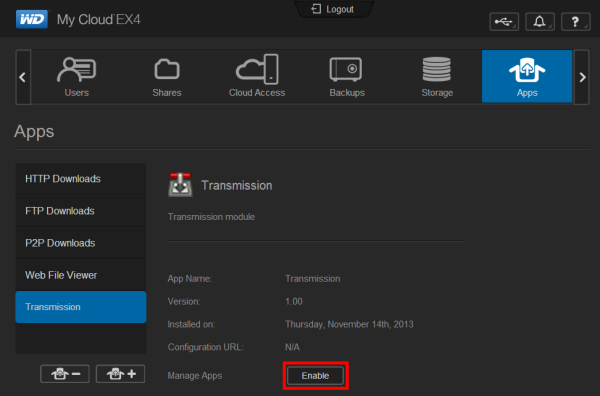This screenshot has height=396, width=600.
Task: Open the alerts bell icon
Action: pos(540,21)
